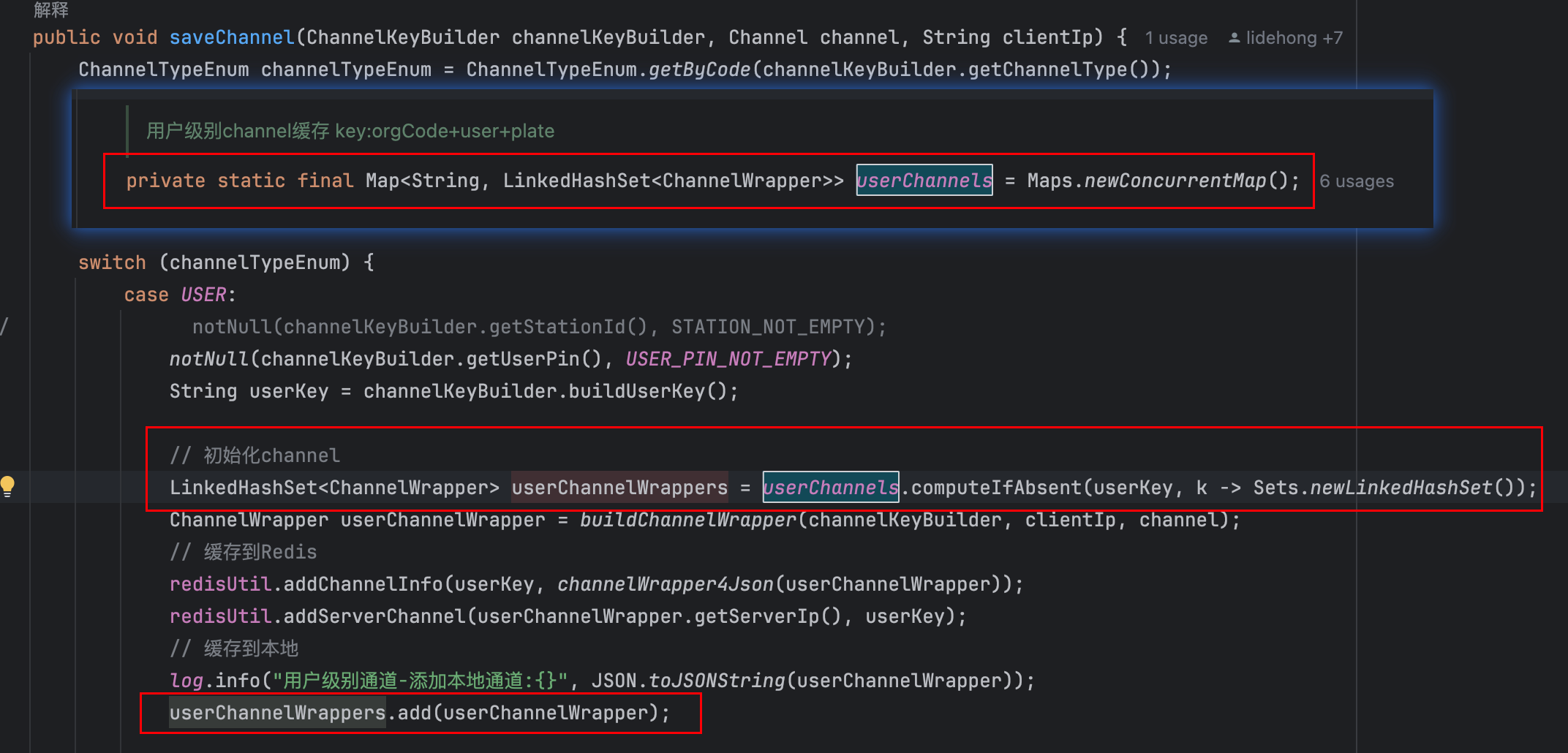This screenshot has height=753, width=1568.
Task: Select highlighted userChannels in the field declaration
Action: click(924, 181)
